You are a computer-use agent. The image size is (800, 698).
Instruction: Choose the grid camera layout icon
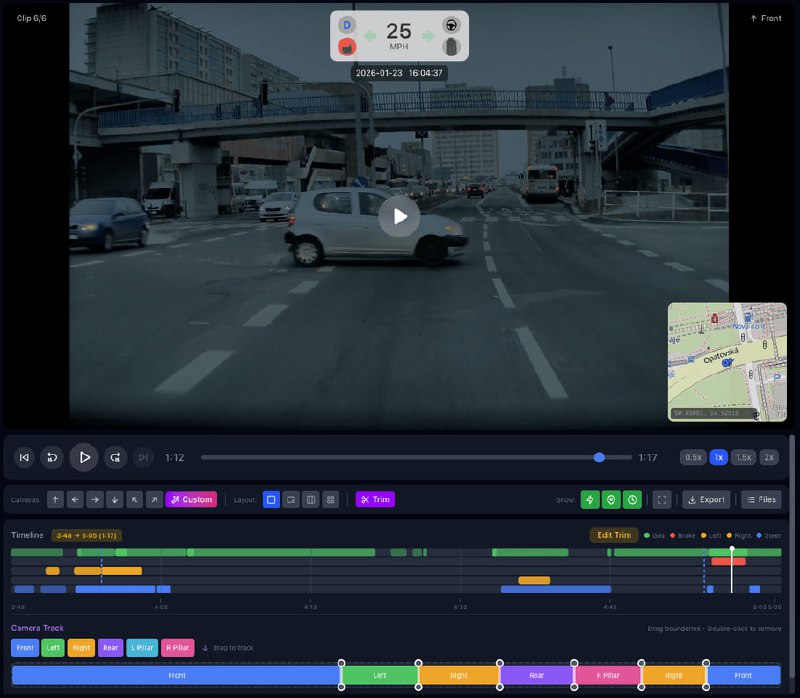coord(329,500)
